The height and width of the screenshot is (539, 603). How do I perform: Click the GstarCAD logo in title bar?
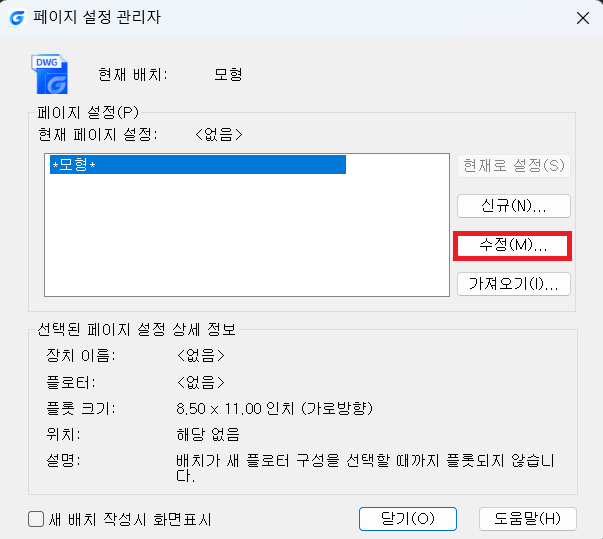pos(17,18)
